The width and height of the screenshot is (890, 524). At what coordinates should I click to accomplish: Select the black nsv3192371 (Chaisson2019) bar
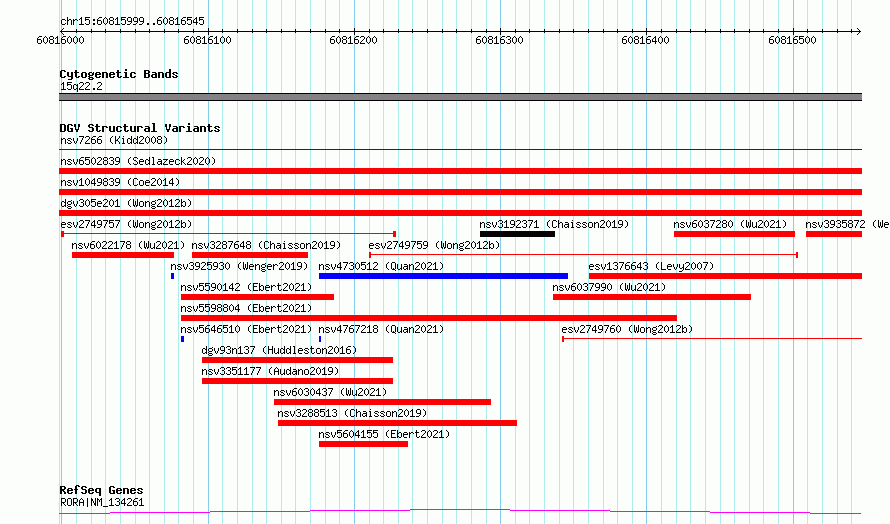pos(517,234)
